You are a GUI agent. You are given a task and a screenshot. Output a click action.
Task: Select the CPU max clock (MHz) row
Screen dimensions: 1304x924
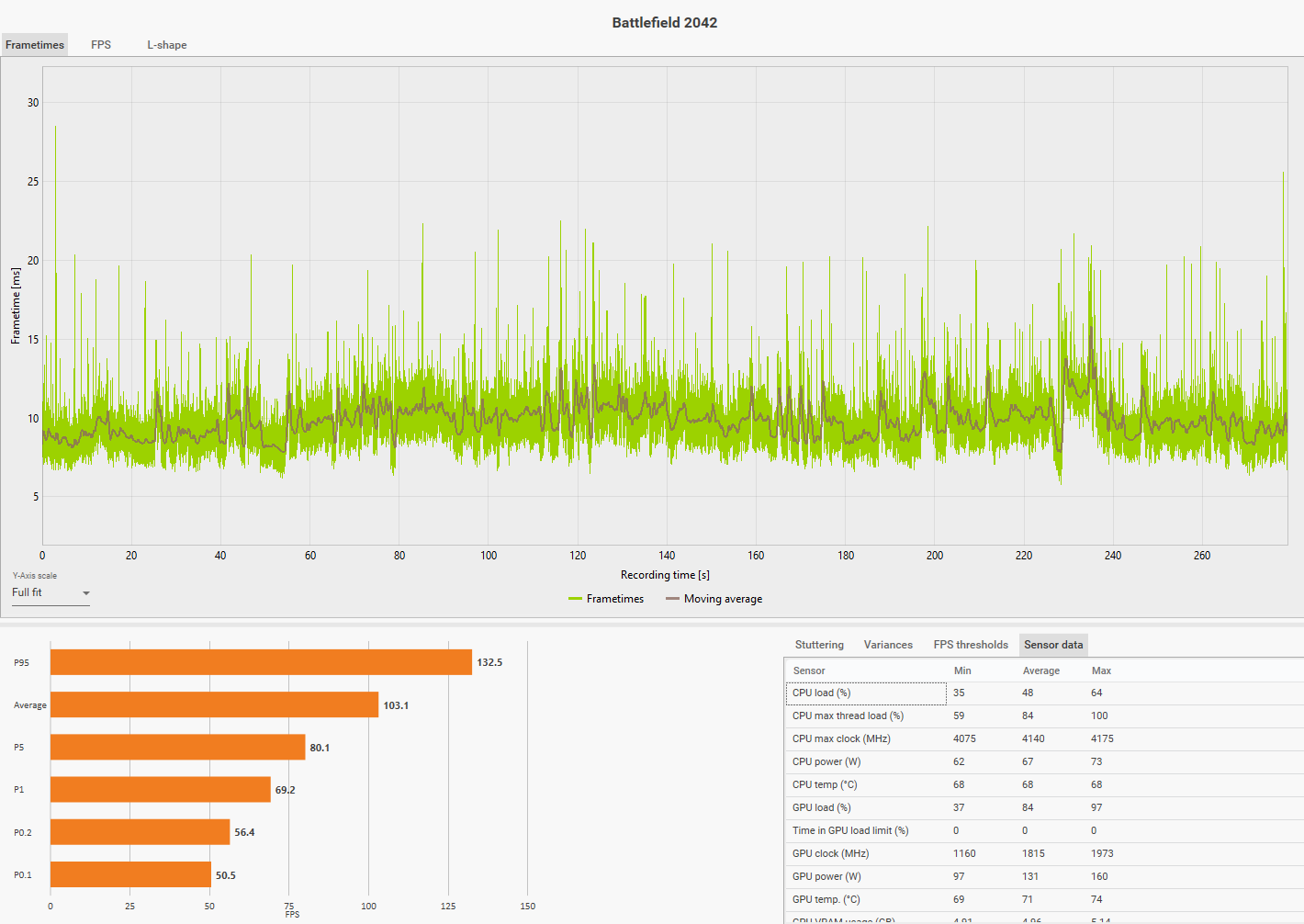click(x=1044, y=739)
